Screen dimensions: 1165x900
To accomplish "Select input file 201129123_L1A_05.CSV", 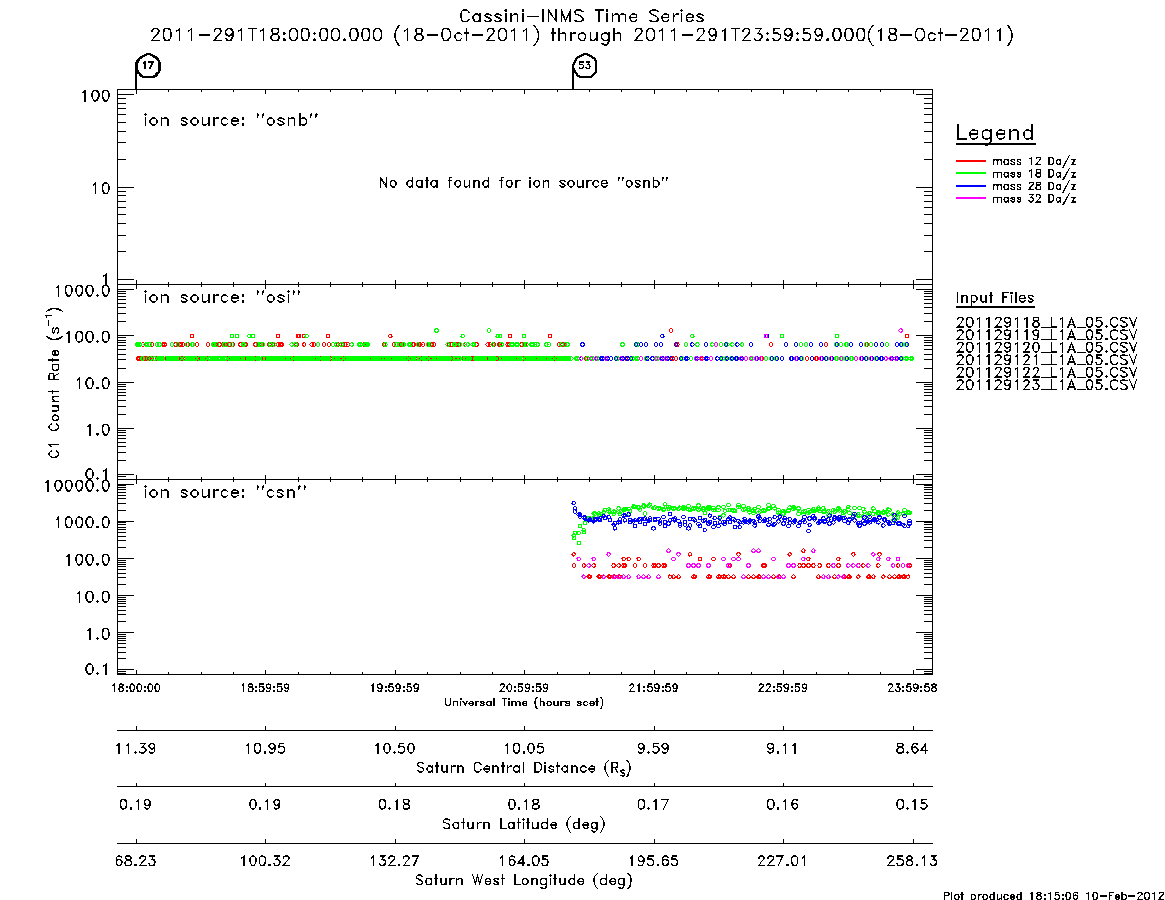I will pos(1046,385).
